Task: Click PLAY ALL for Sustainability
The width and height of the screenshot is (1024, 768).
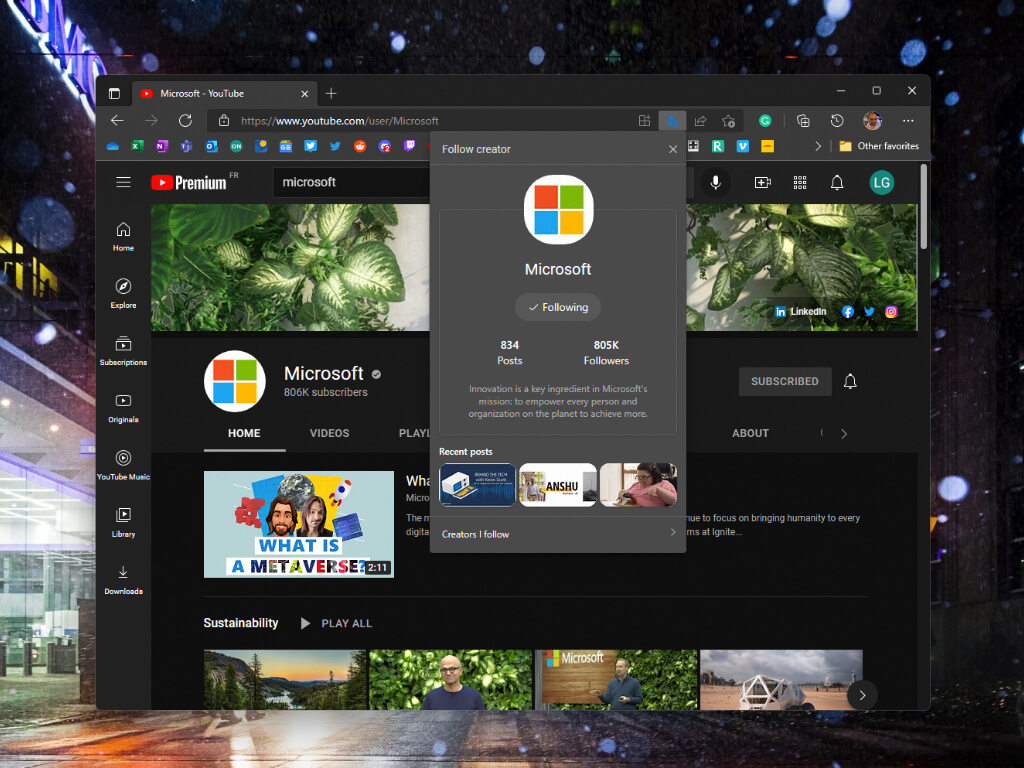Action: click(336, 623)
